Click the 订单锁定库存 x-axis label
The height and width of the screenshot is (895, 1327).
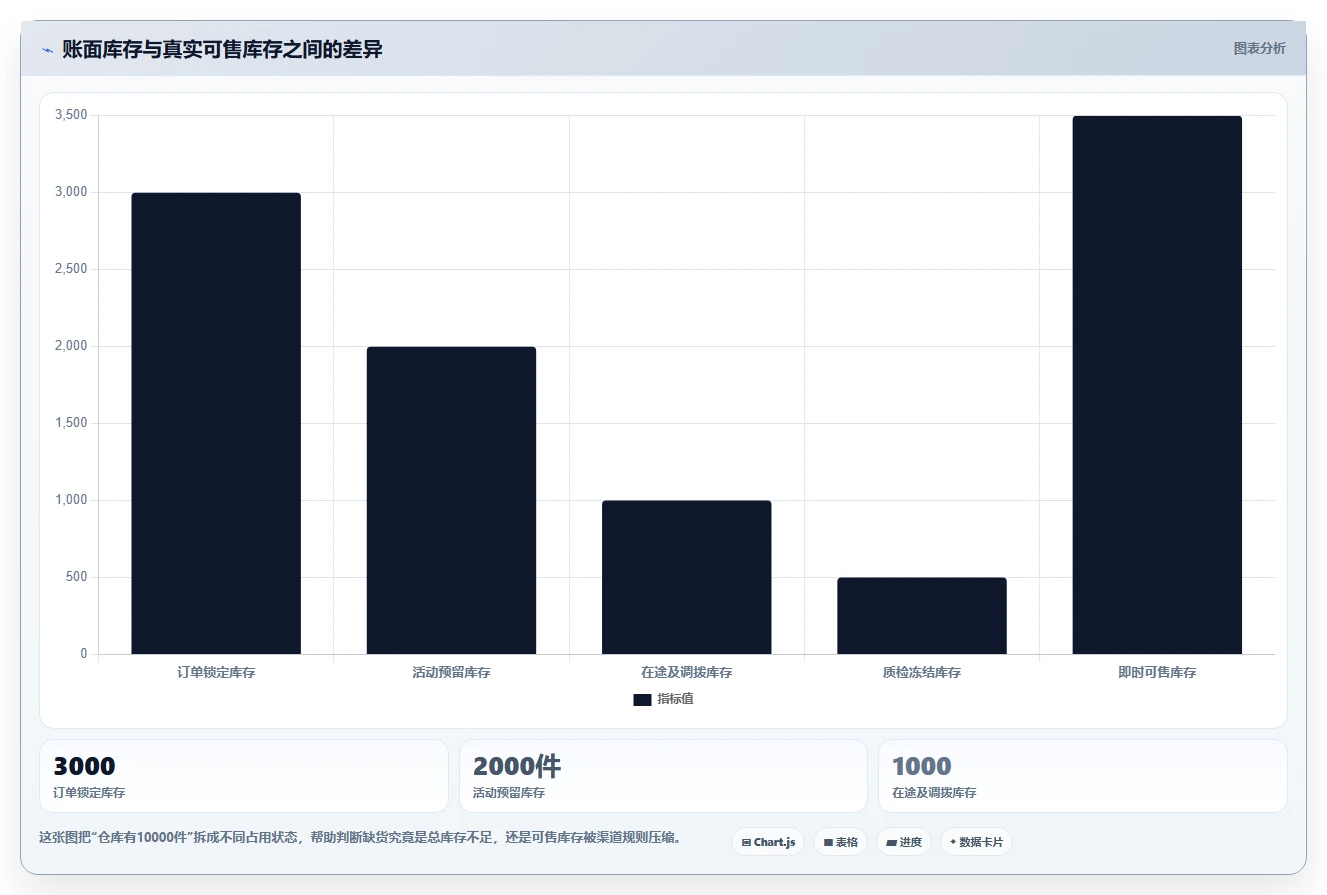click(x=216, y=673)
